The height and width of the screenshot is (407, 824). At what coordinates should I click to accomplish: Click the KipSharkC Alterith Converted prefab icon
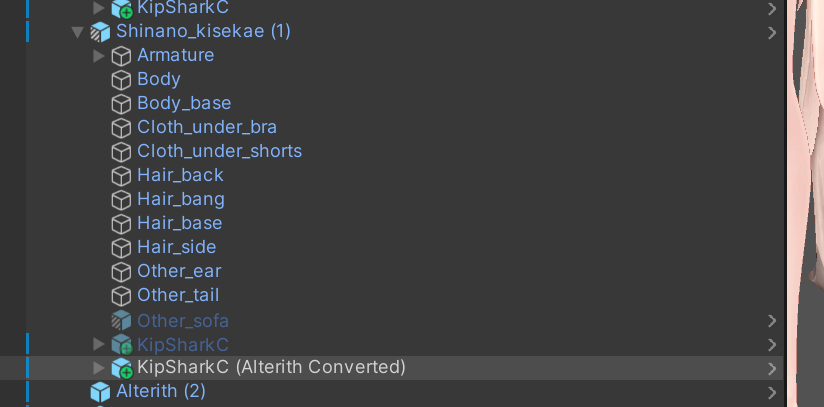click(x=121, y=368)
